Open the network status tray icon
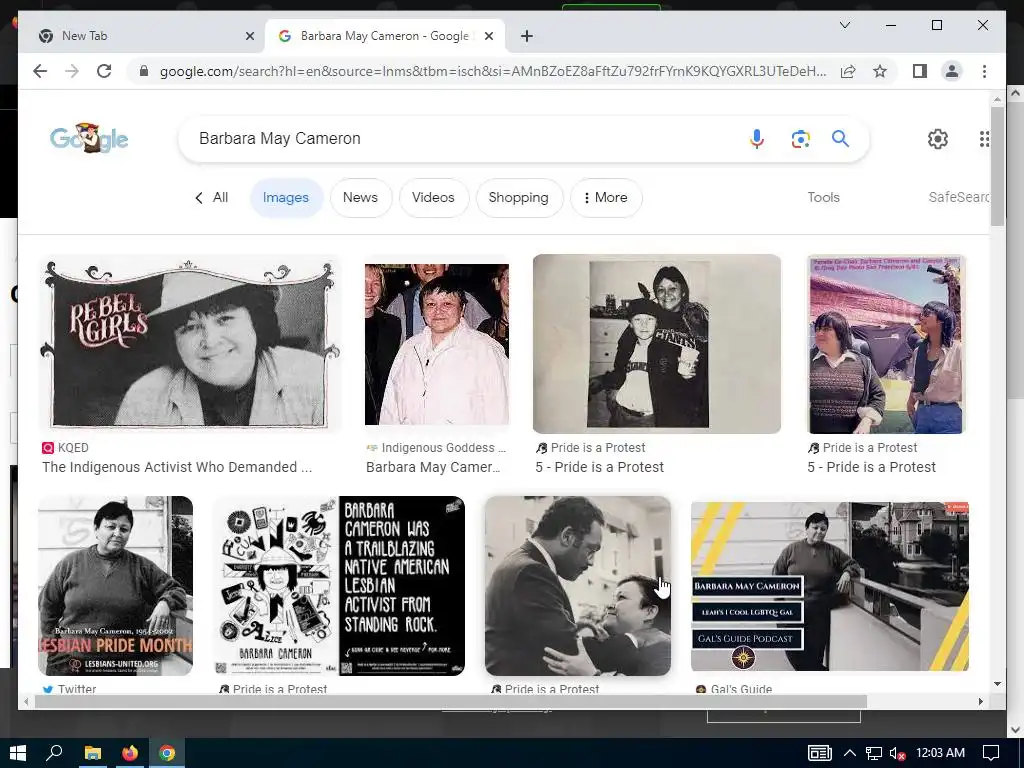1024x768 pixels. tap(873, 753)
